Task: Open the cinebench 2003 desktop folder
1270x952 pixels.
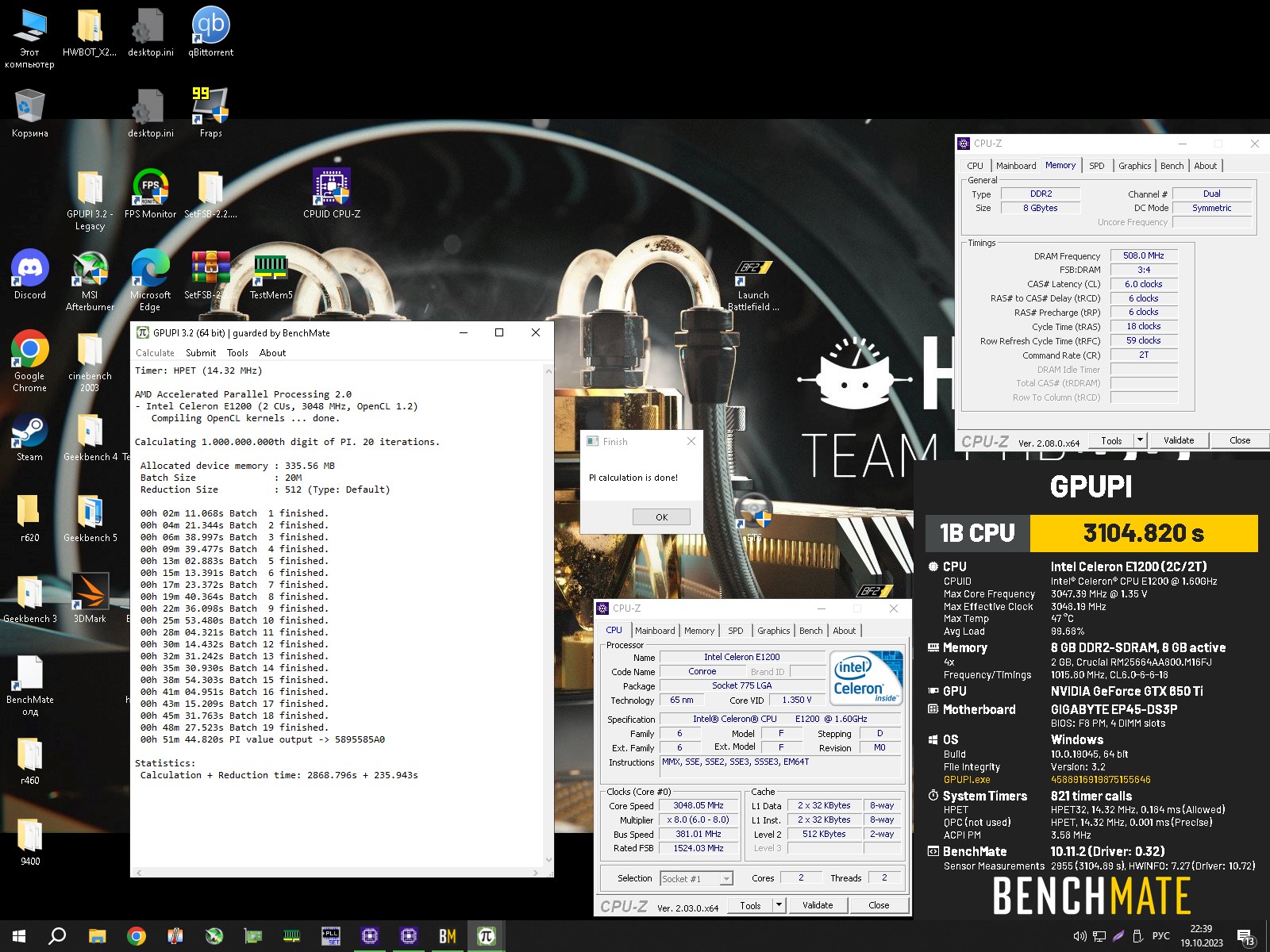Action: point(90,361)
